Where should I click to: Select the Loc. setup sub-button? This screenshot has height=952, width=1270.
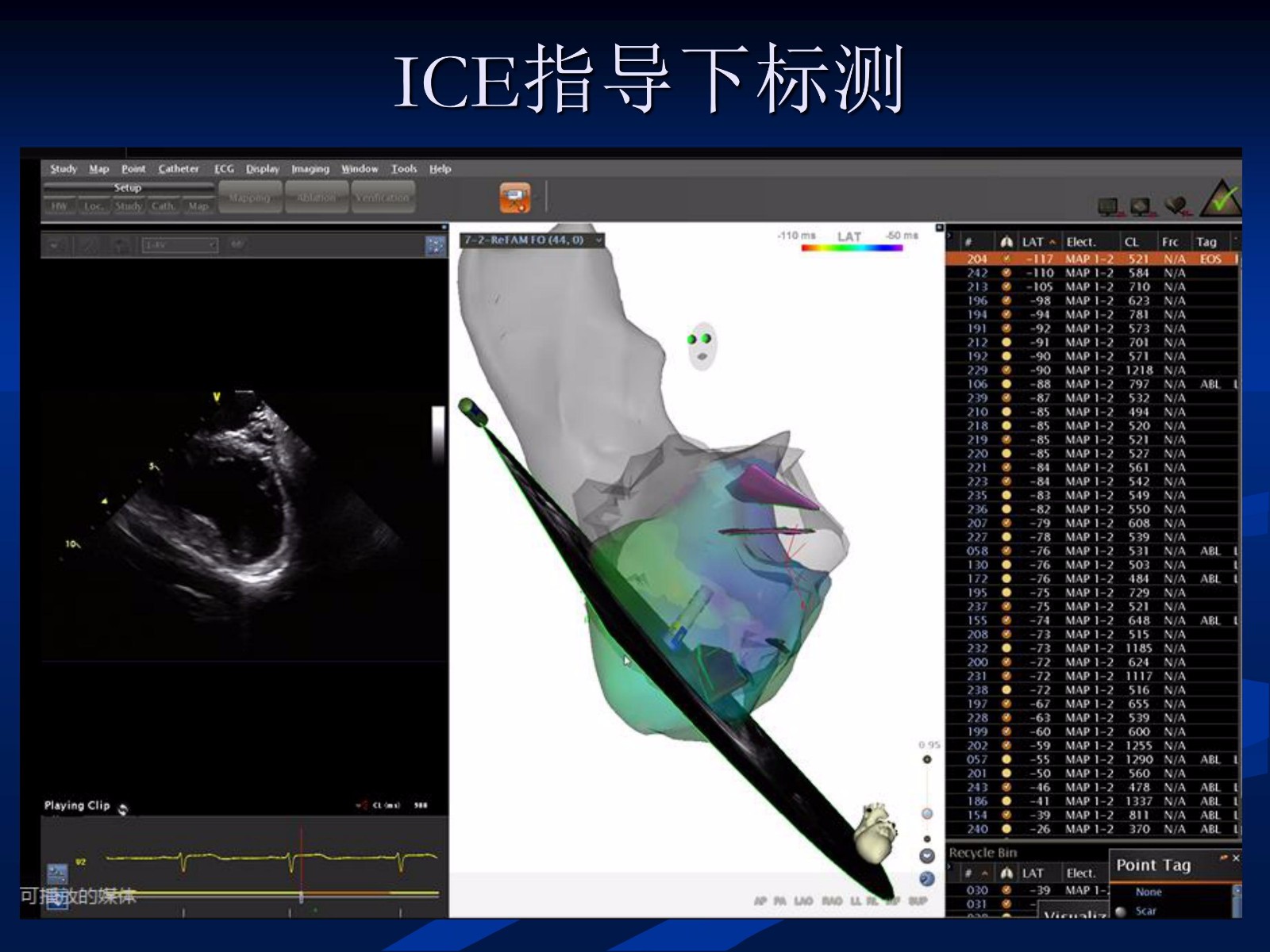tap(94, 206)
